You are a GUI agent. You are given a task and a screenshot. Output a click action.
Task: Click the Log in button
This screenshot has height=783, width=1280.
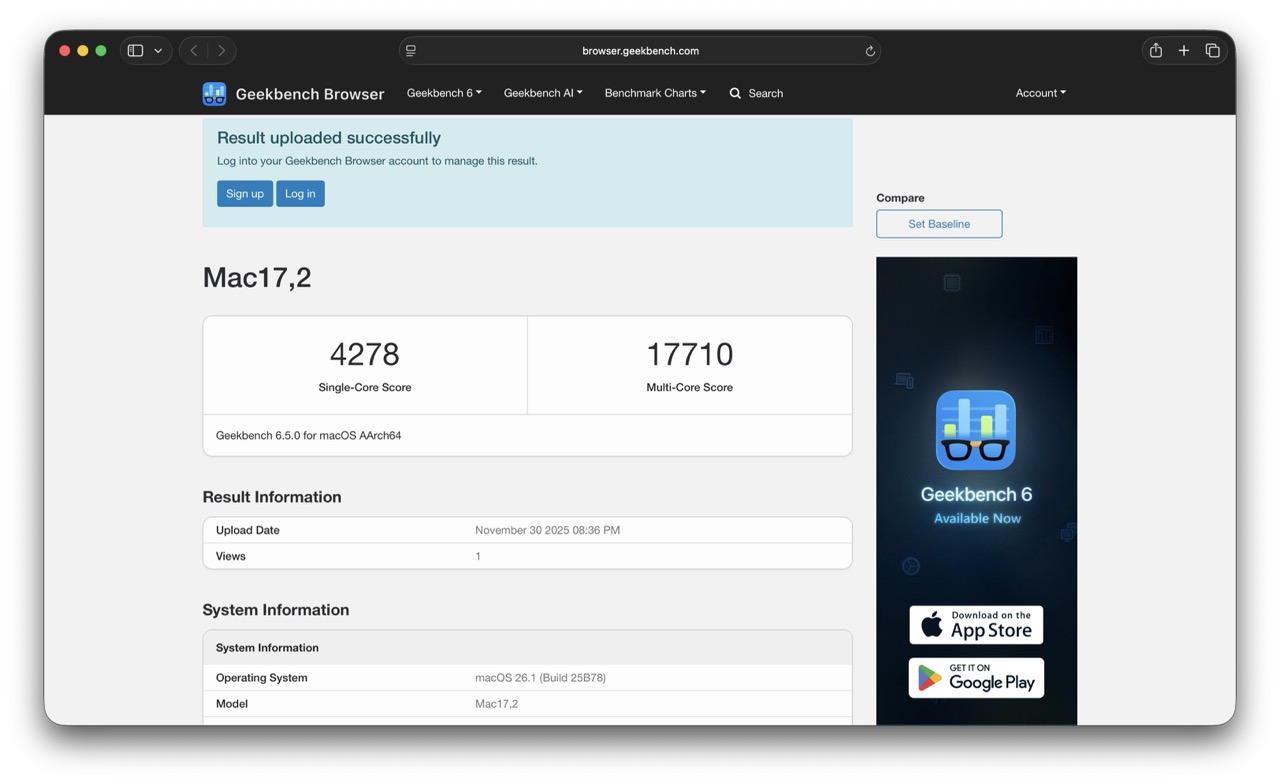[x=300, y=194]
